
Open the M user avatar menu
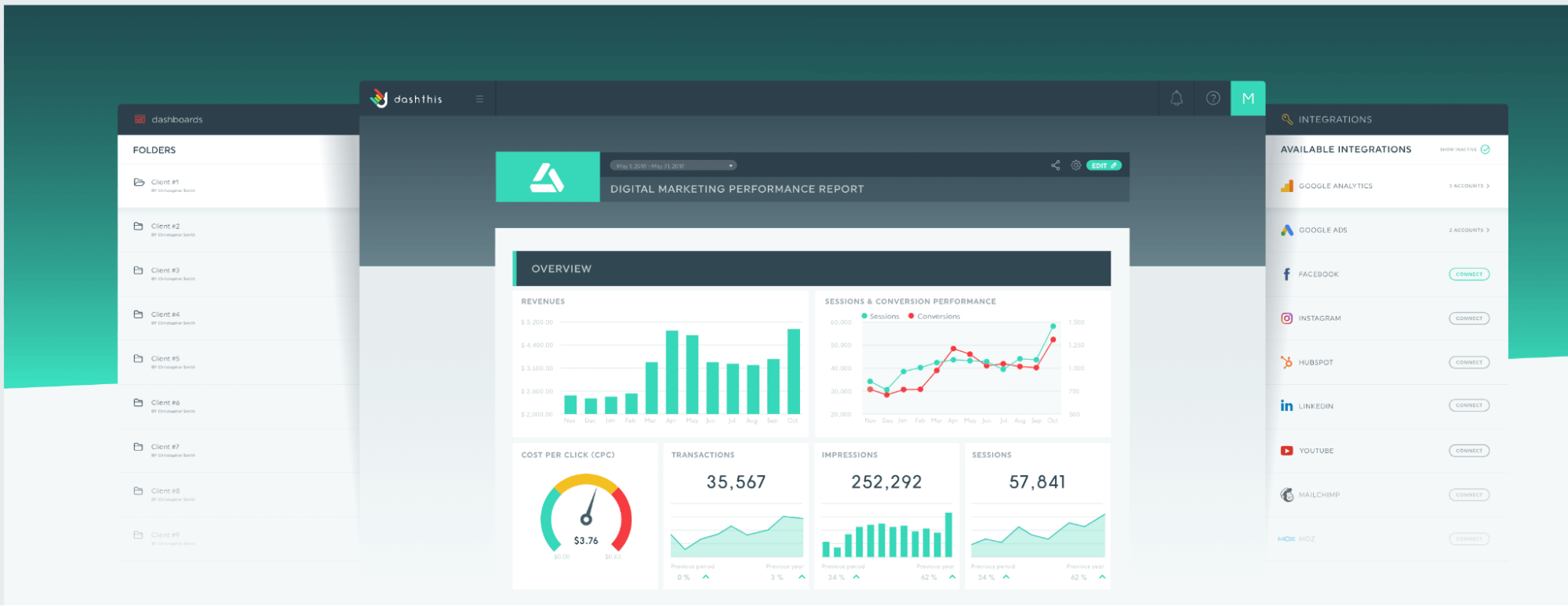(1248, 98)
